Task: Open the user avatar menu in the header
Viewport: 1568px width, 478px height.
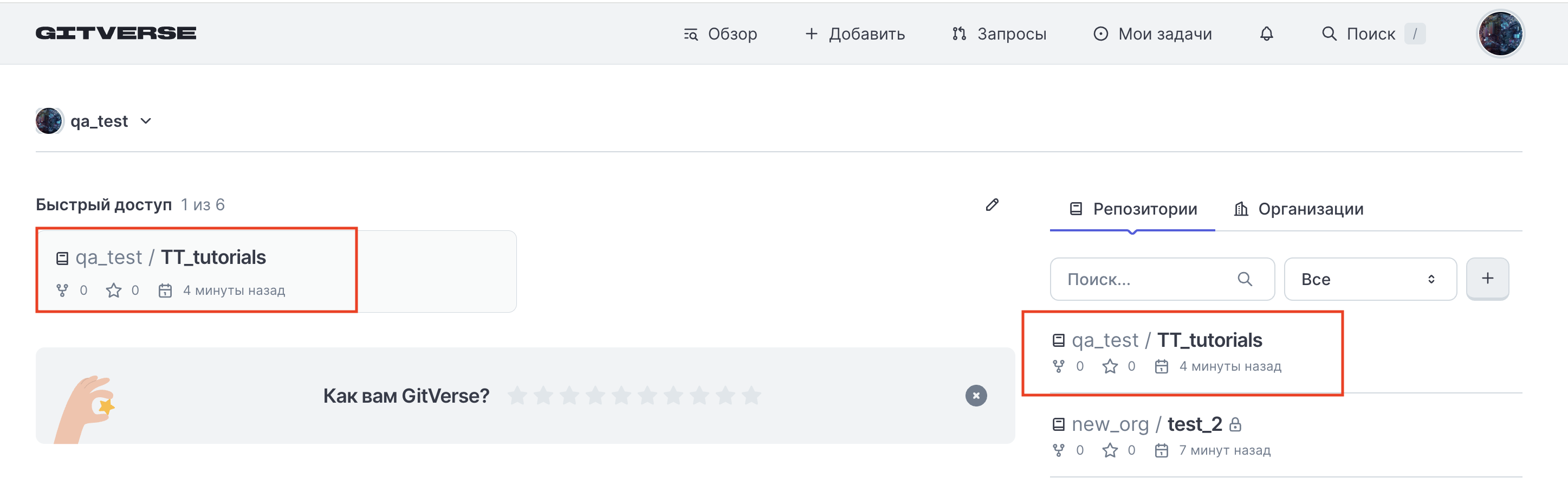Action: (x=1500, y=34)
